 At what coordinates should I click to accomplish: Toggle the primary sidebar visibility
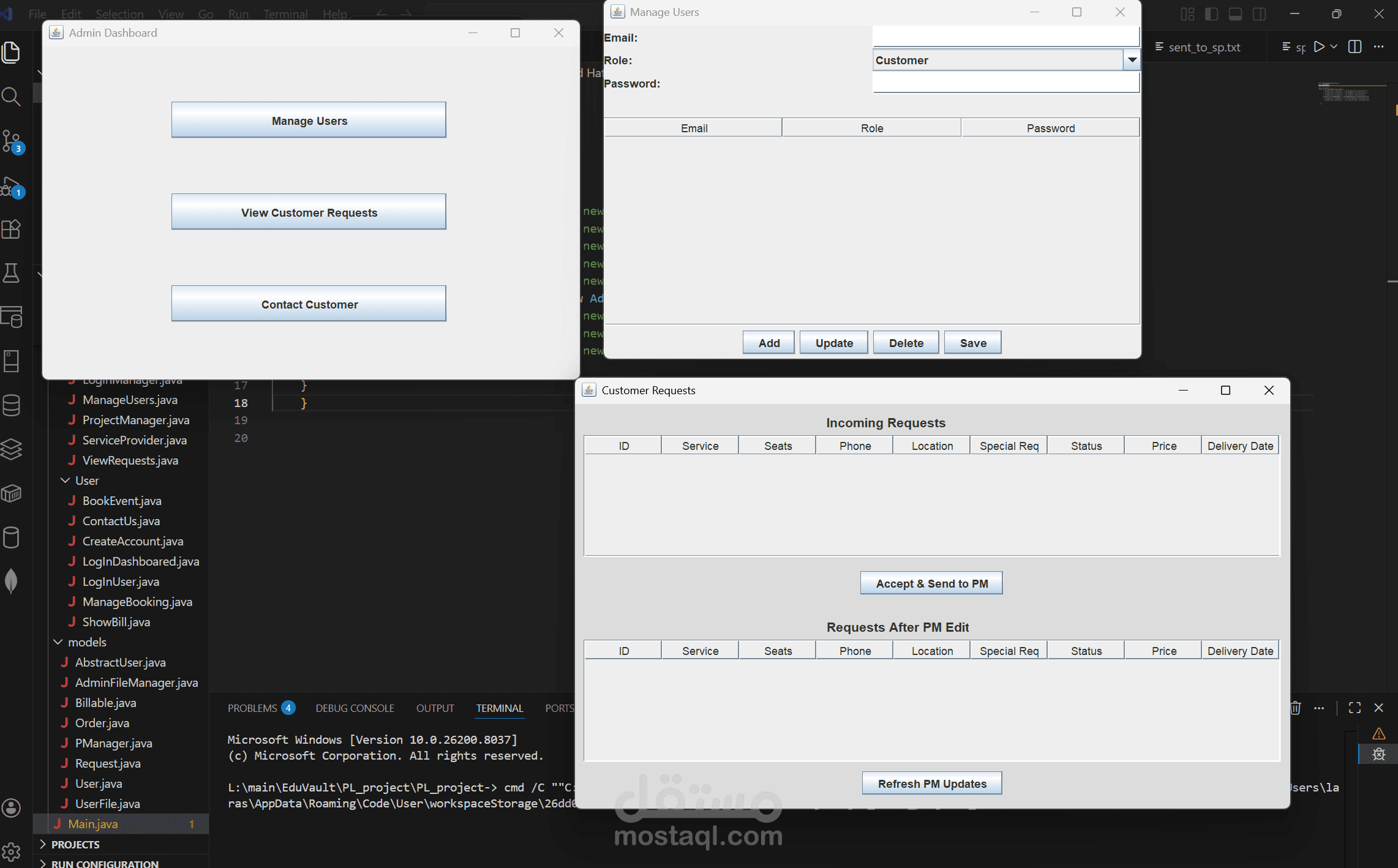(1211, 13)
